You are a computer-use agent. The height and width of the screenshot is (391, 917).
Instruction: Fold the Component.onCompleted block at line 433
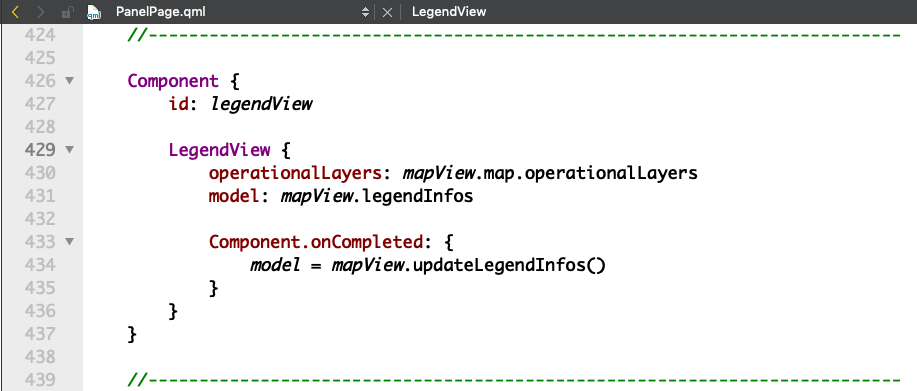point(70,241)
